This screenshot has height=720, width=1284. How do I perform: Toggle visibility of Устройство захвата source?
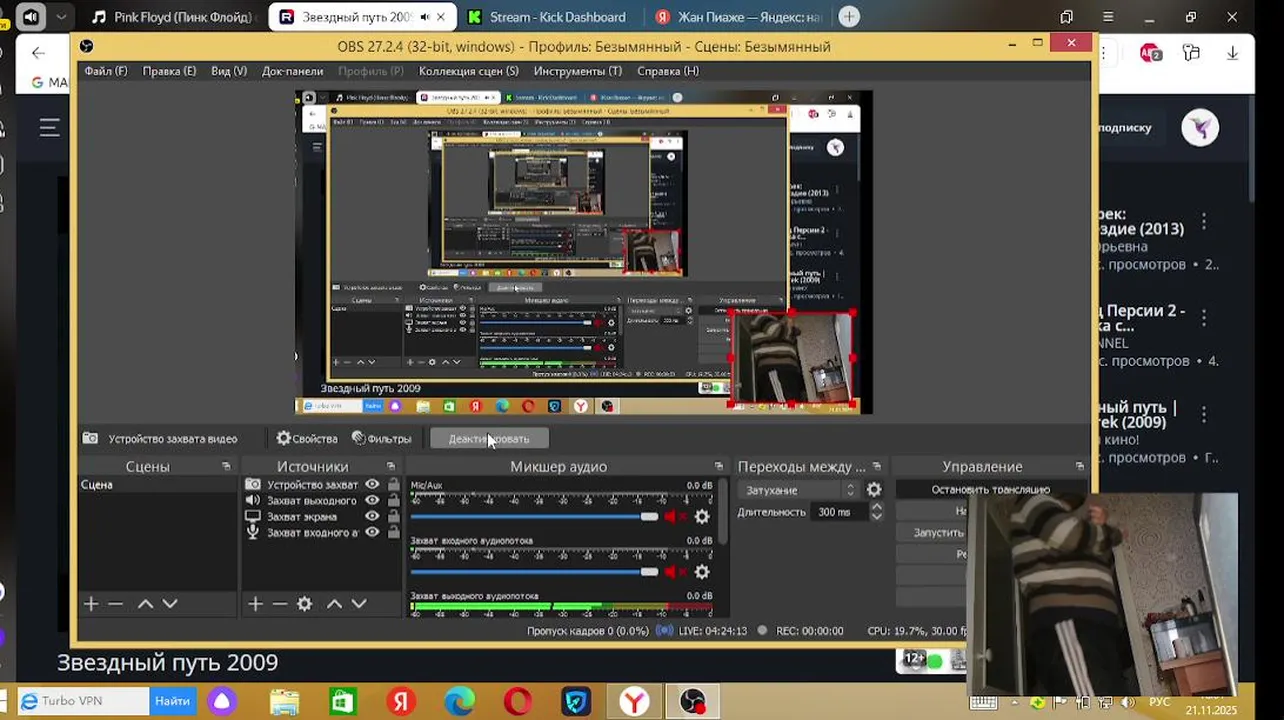pyautogui.click(x=372, y=484)
